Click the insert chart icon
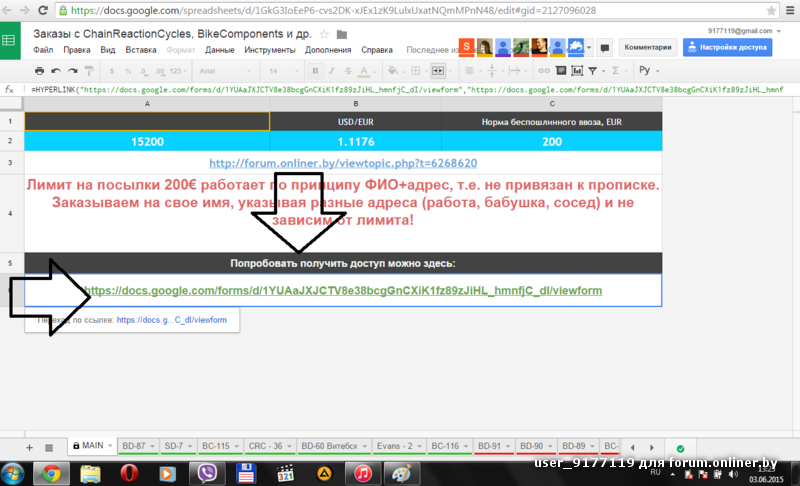The width and height of the screenshot is (800, 486). [x=577, y=71]
